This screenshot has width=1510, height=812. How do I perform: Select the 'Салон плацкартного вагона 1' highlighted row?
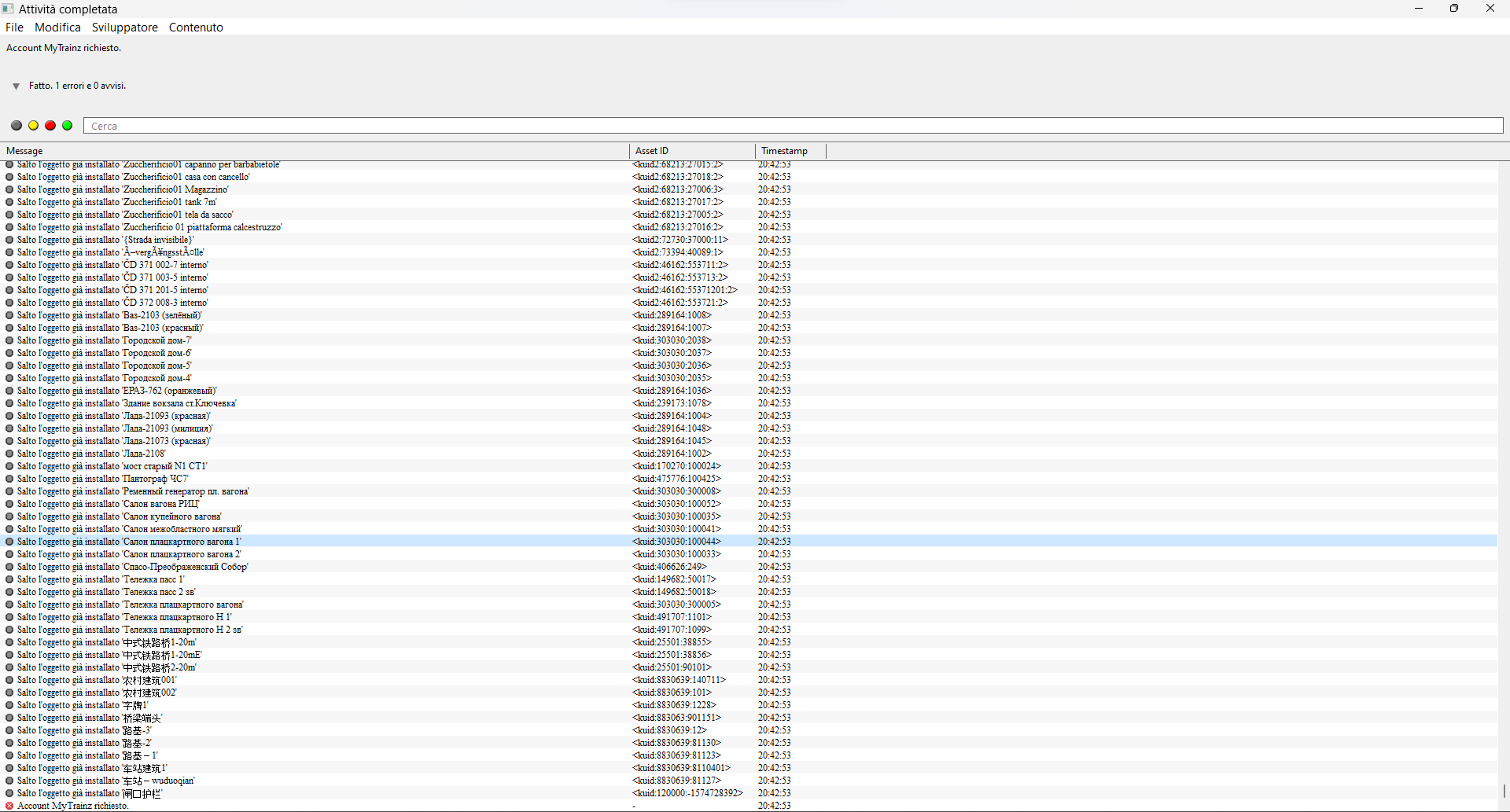tap(749, 542)
